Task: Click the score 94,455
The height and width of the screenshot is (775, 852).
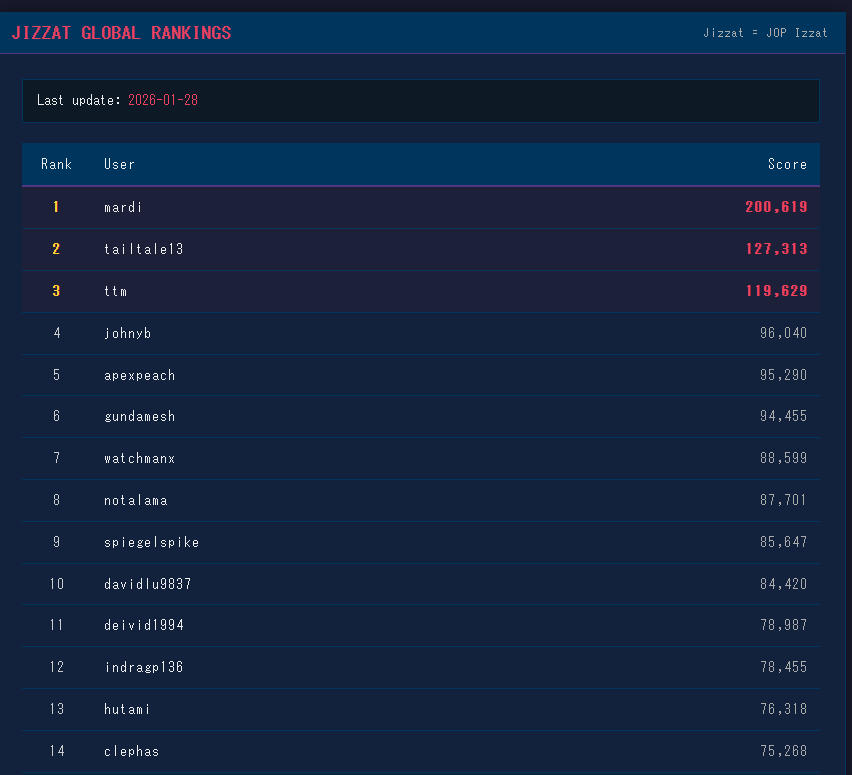Action: click(784, 416)
